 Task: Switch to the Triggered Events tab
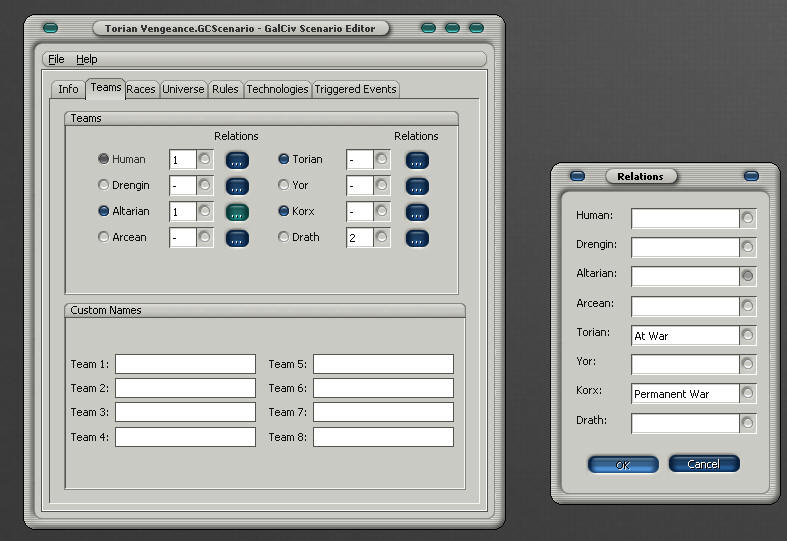pos(355,89)
